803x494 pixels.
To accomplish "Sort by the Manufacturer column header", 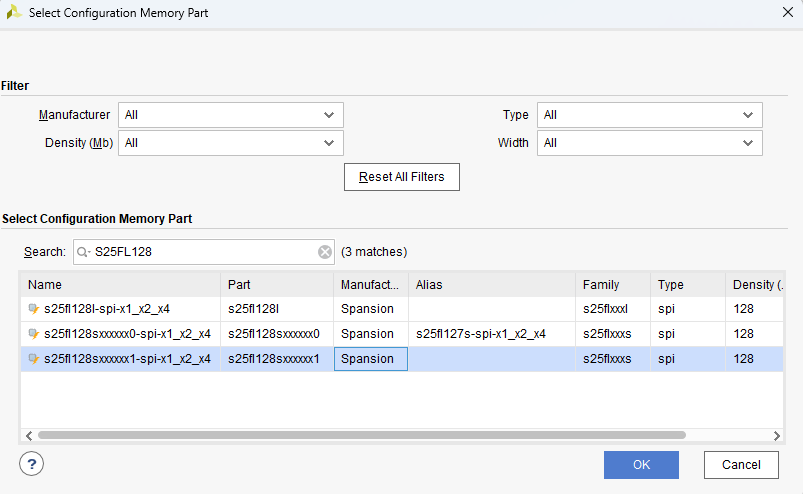I will [371, 285].
